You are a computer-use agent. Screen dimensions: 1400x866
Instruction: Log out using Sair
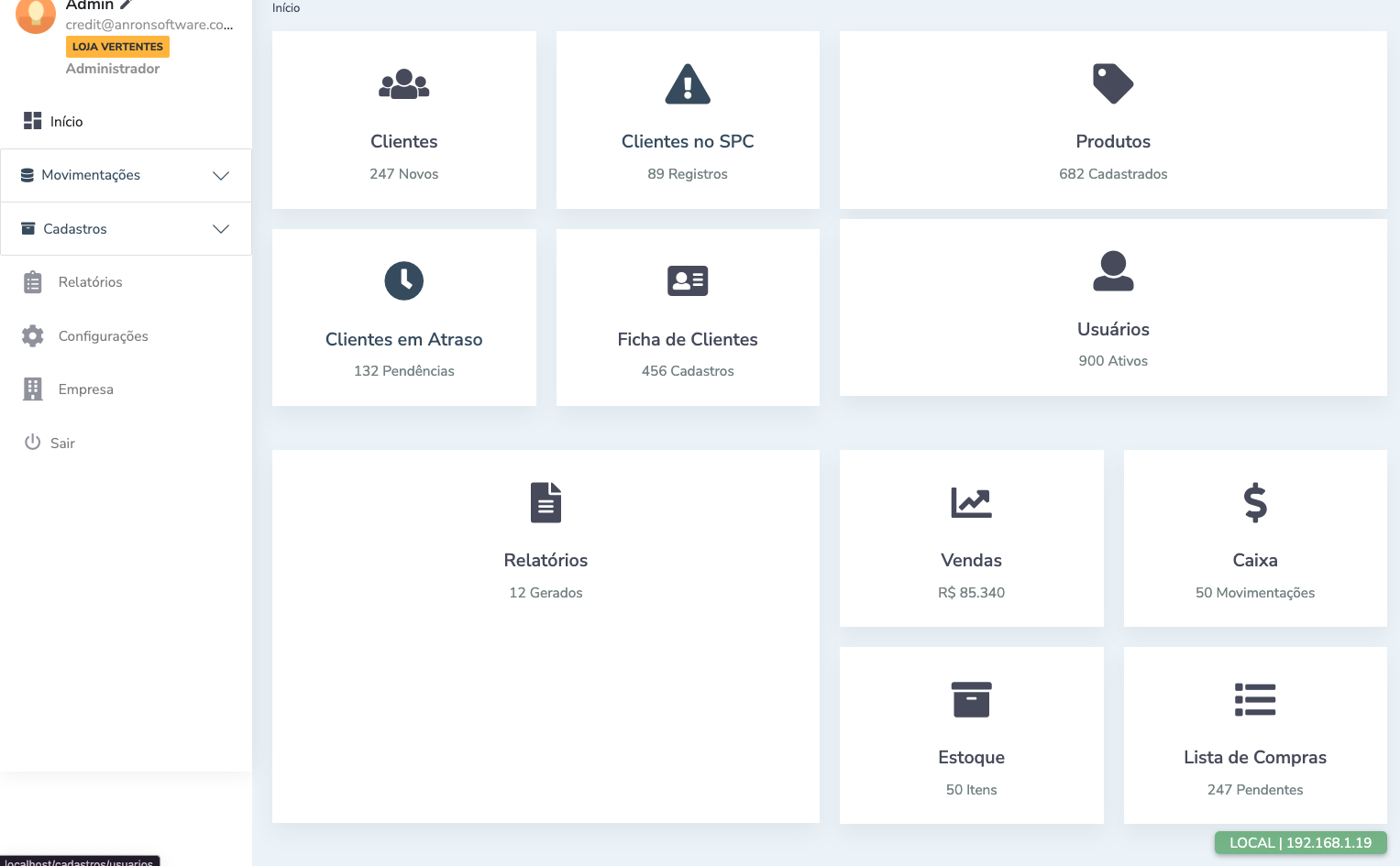tap(62, 444)
